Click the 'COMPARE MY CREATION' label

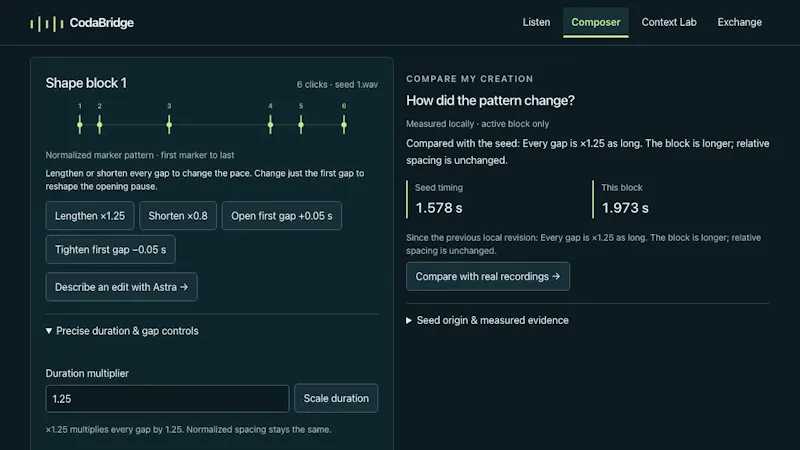(x=469, y=79)
